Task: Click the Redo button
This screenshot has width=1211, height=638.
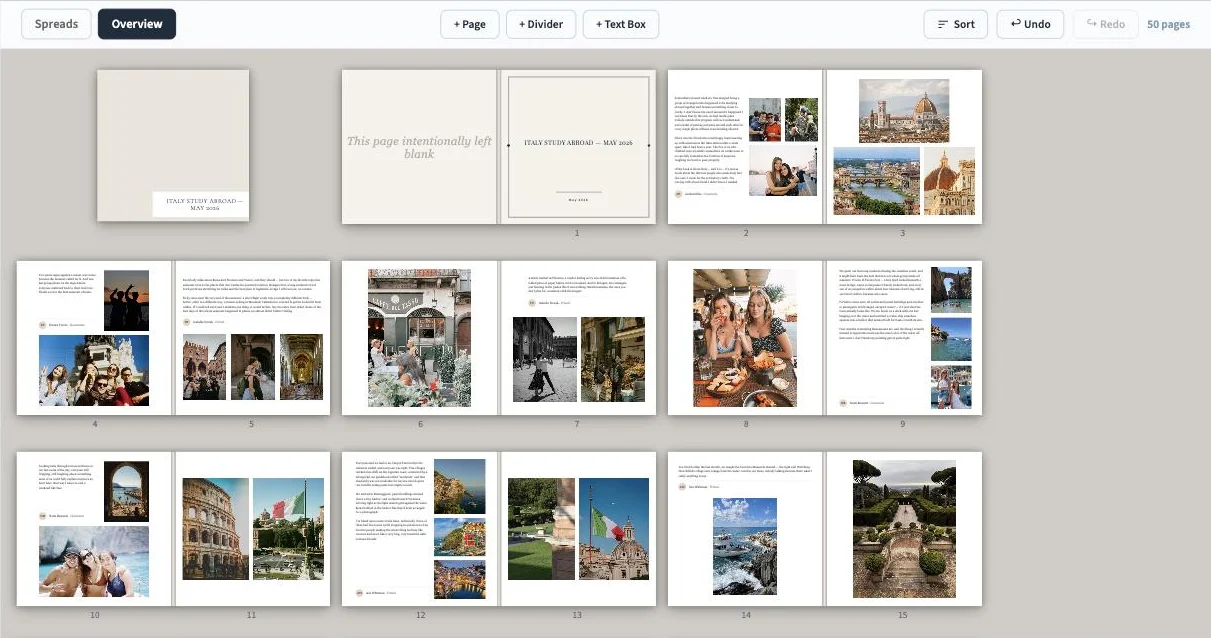Action: (1105, 24)
